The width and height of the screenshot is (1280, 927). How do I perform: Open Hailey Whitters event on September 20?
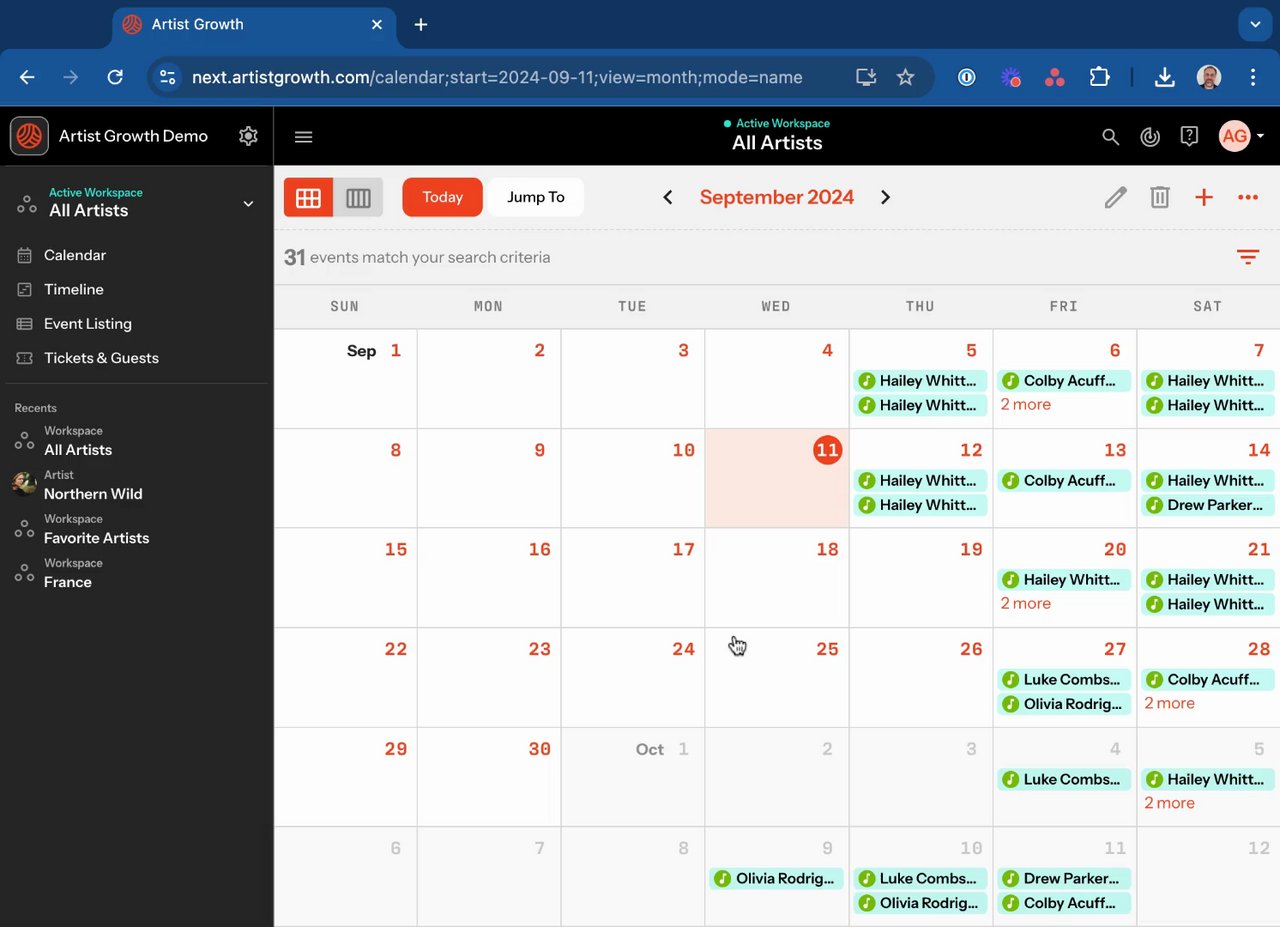(x=1064, y=579)
